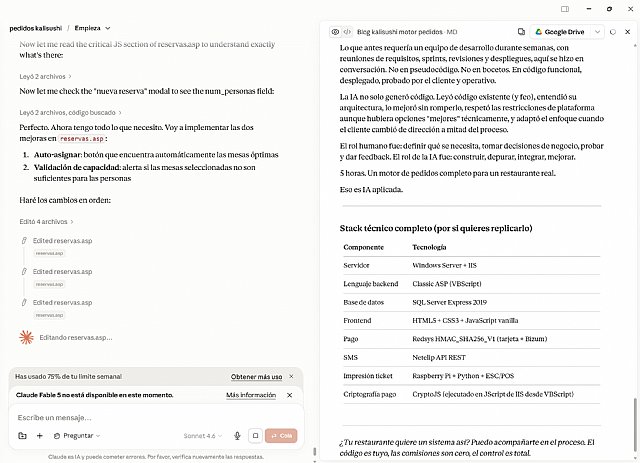
Task: Copy the artifact contents
Action: click(x=521, y=32)
